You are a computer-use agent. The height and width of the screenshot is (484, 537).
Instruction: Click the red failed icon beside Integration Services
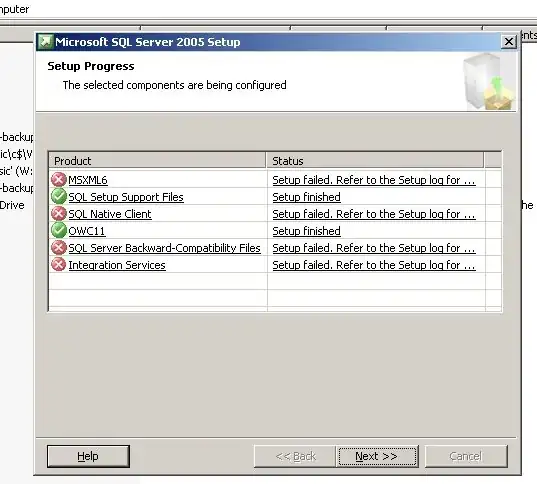(x=59, y=264)
